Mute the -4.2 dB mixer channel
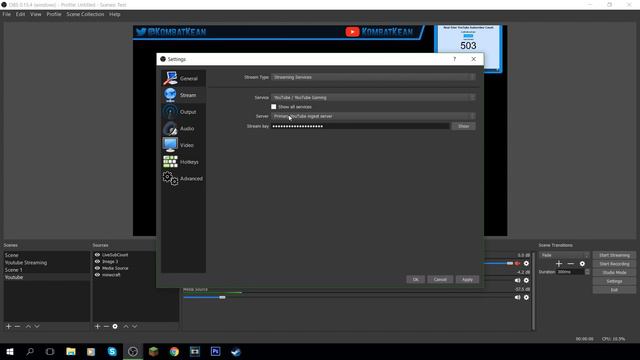Viewport: 640px width, 360px height. [x=518, y=280]
